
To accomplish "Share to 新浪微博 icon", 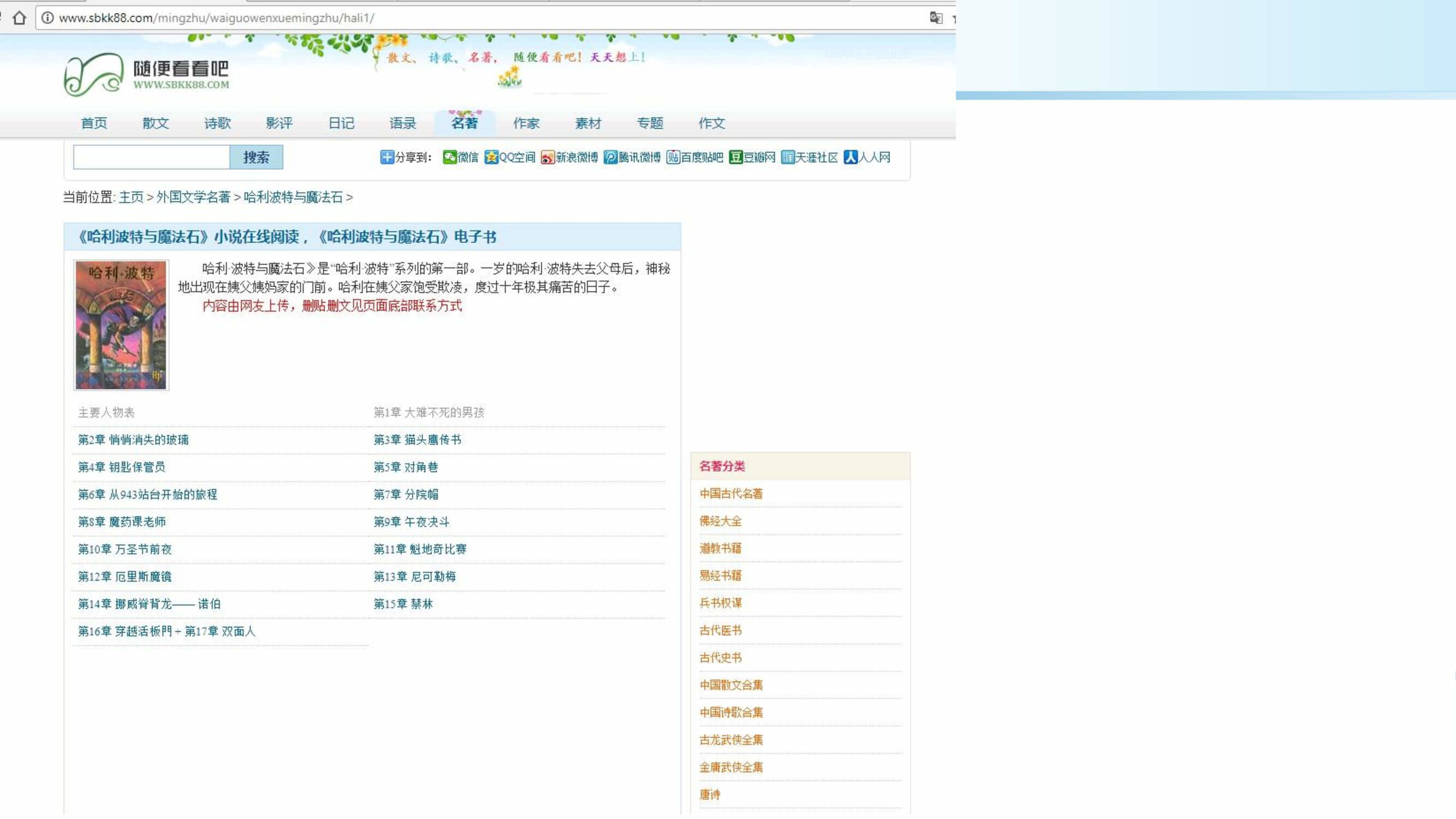I will coord(547,157).
